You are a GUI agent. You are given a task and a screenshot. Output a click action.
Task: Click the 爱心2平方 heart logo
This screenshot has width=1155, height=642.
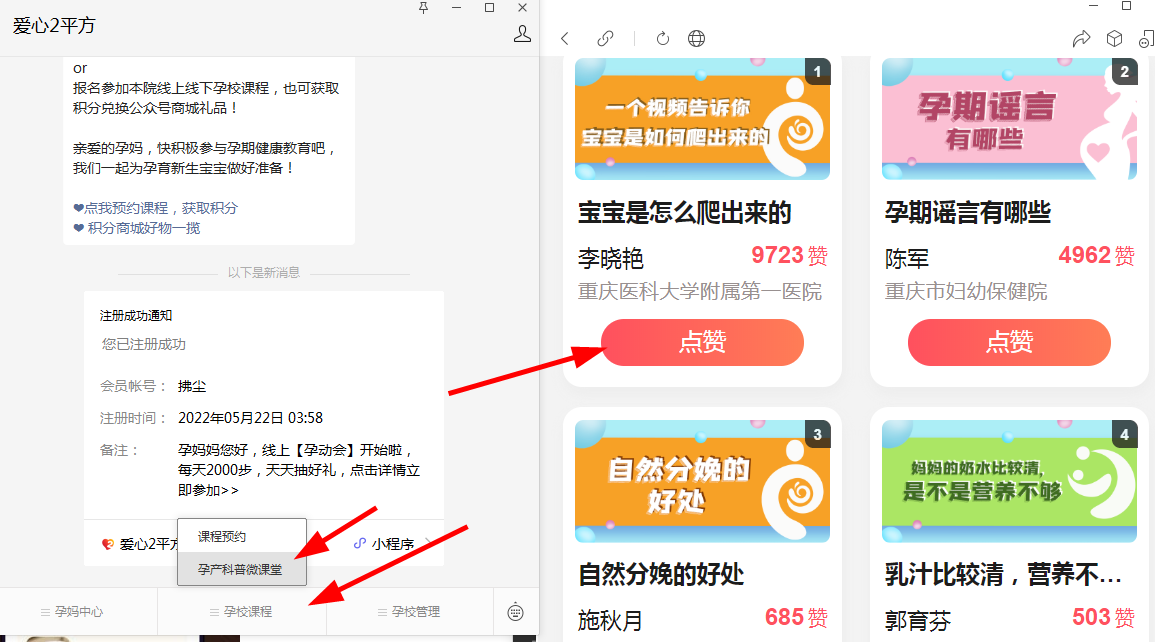click(x=108, y=544)
